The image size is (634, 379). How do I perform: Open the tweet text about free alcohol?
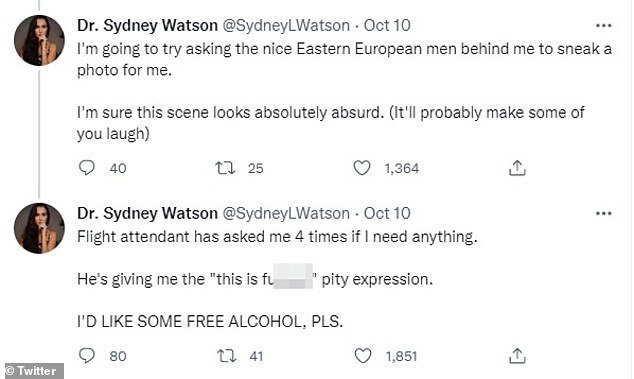point(210,322)
